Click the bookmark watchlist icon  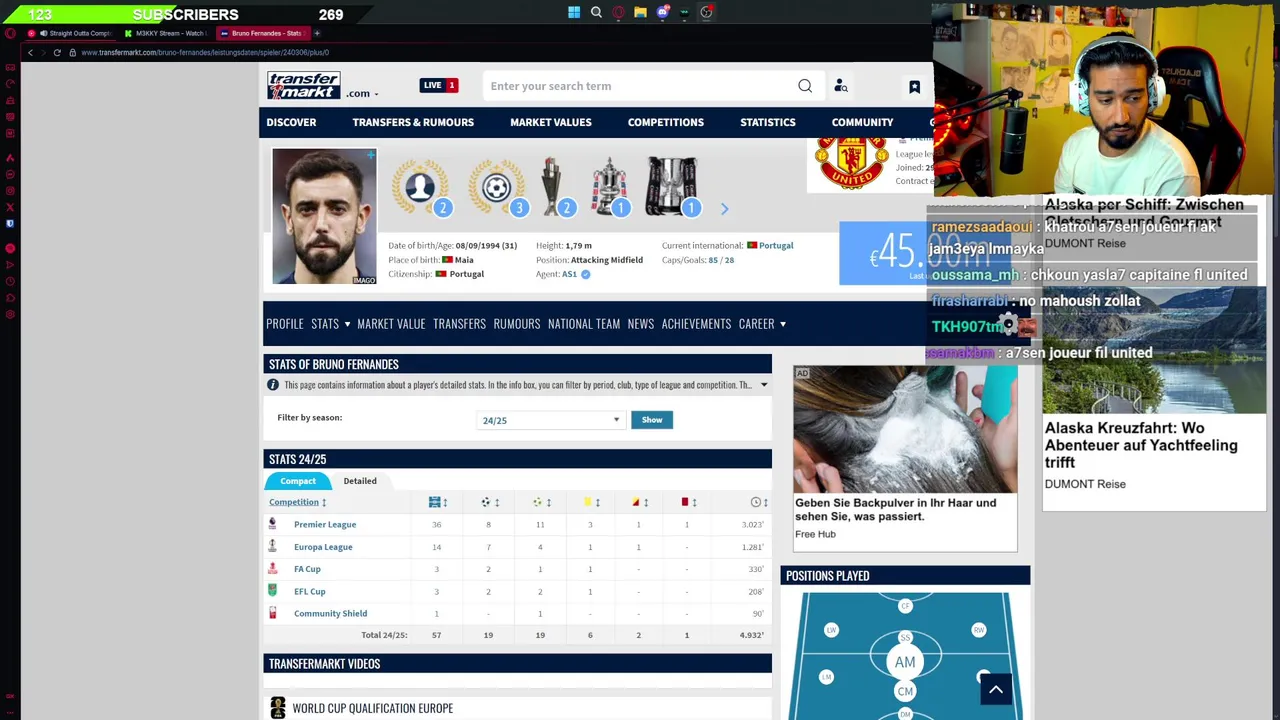tap(914, 87)
